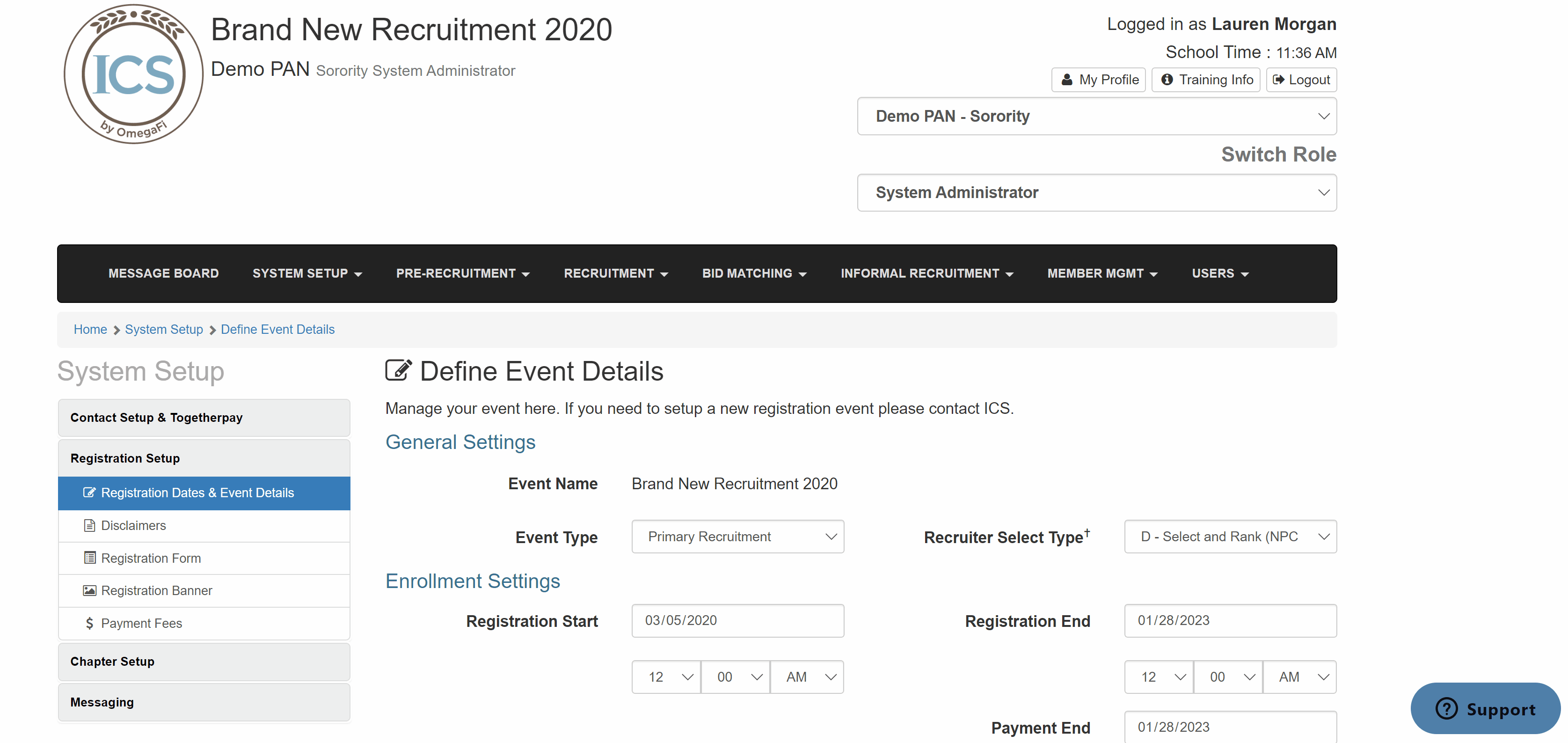
Task: Expand the Chapter Setup section
Action: point(204,662)
